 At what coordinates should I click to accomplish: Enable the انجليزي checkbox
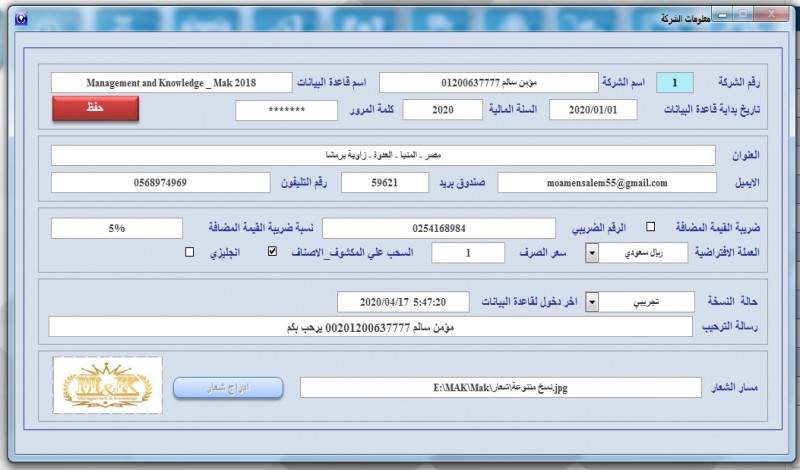tap(189, 252)
